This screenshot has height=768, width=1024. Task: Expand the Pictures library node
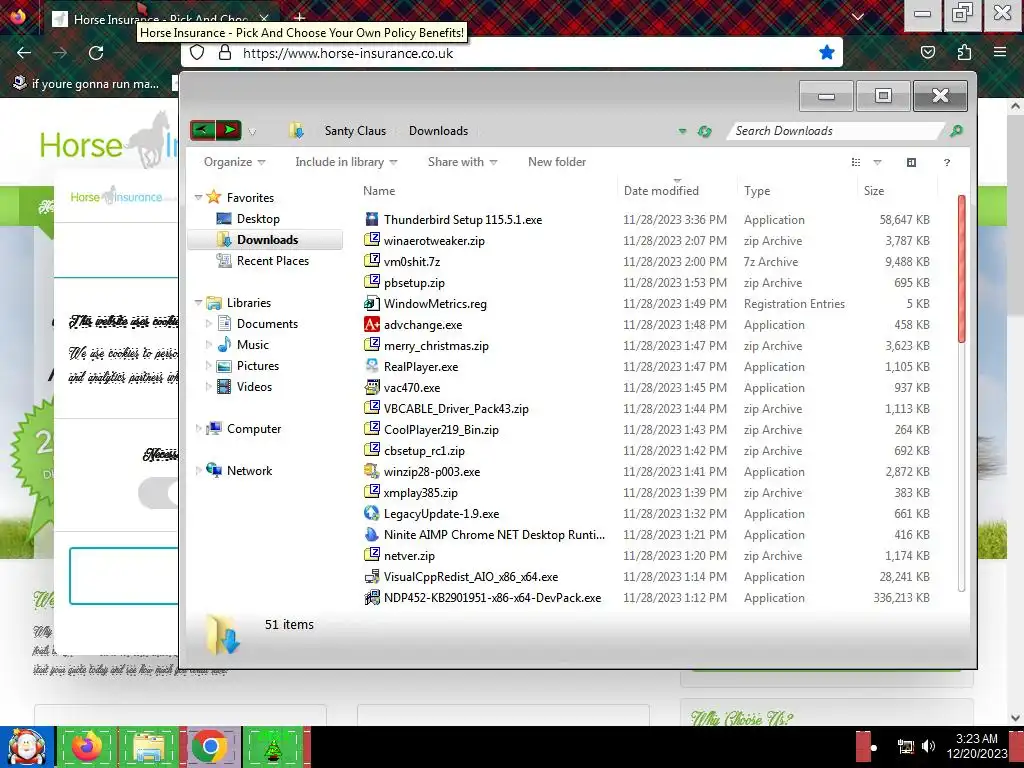click(x=208, y=366)
